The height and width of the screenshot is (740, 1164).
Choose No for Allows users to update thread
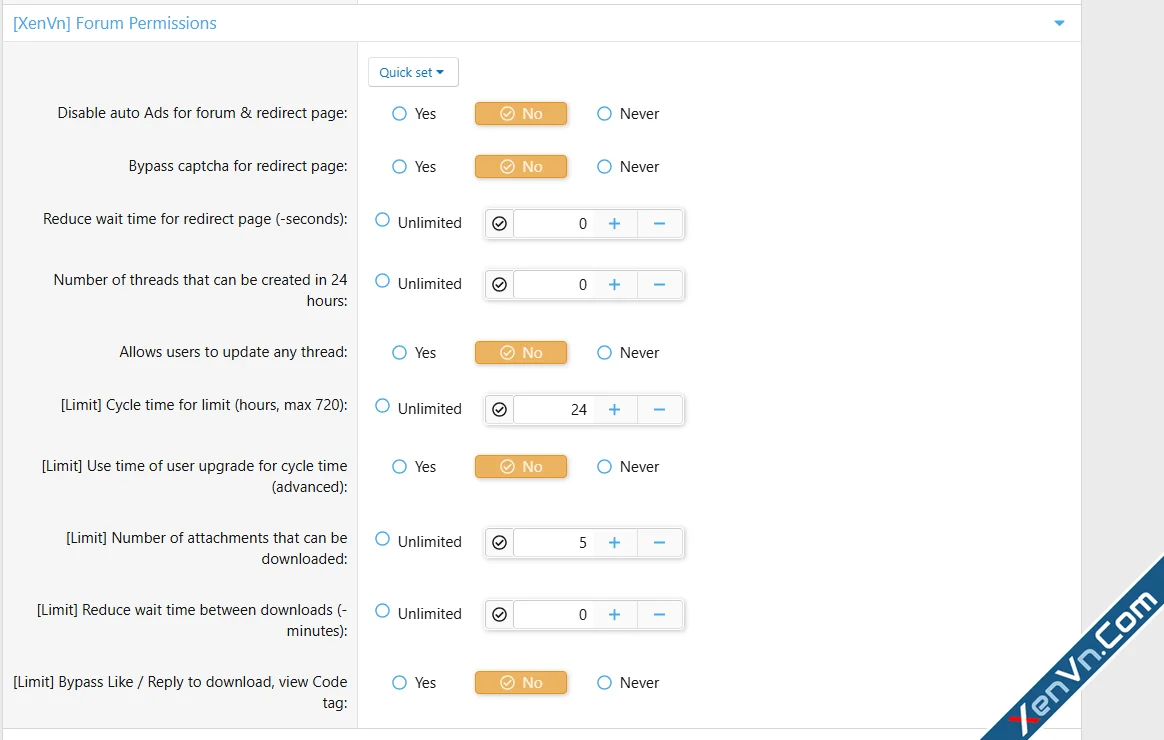tap(521, 353)
